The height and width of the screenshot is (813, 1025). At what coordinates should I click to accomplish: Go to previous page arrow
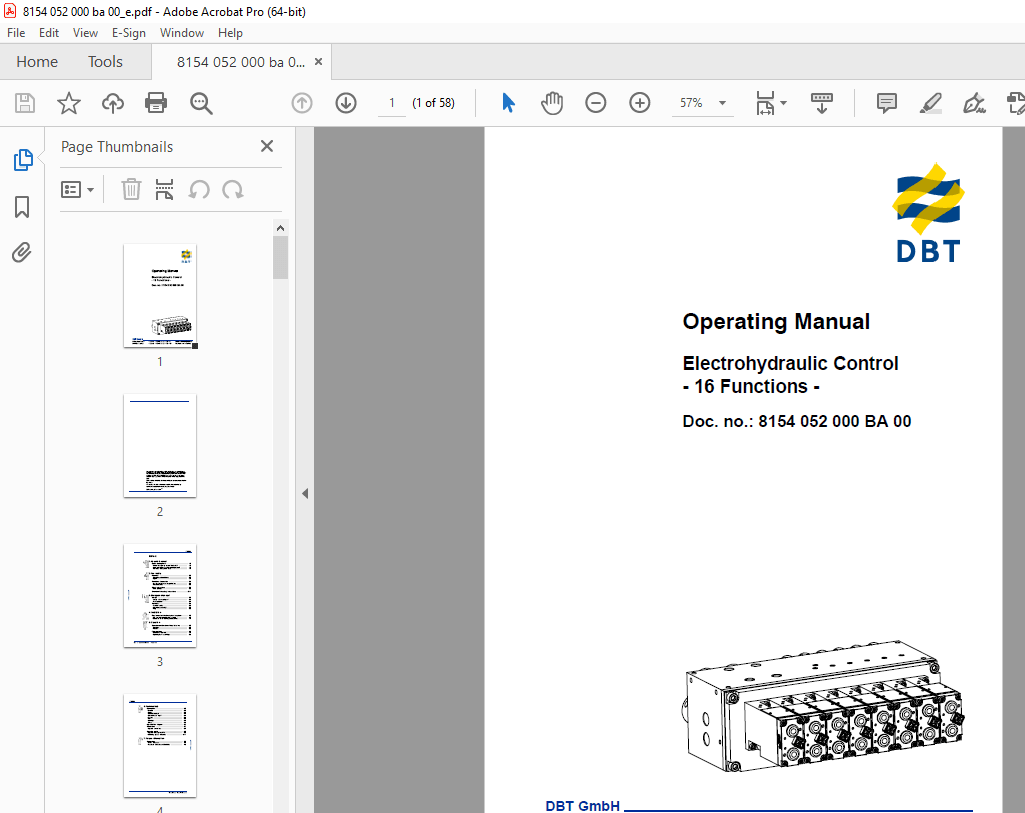[302, 103]
